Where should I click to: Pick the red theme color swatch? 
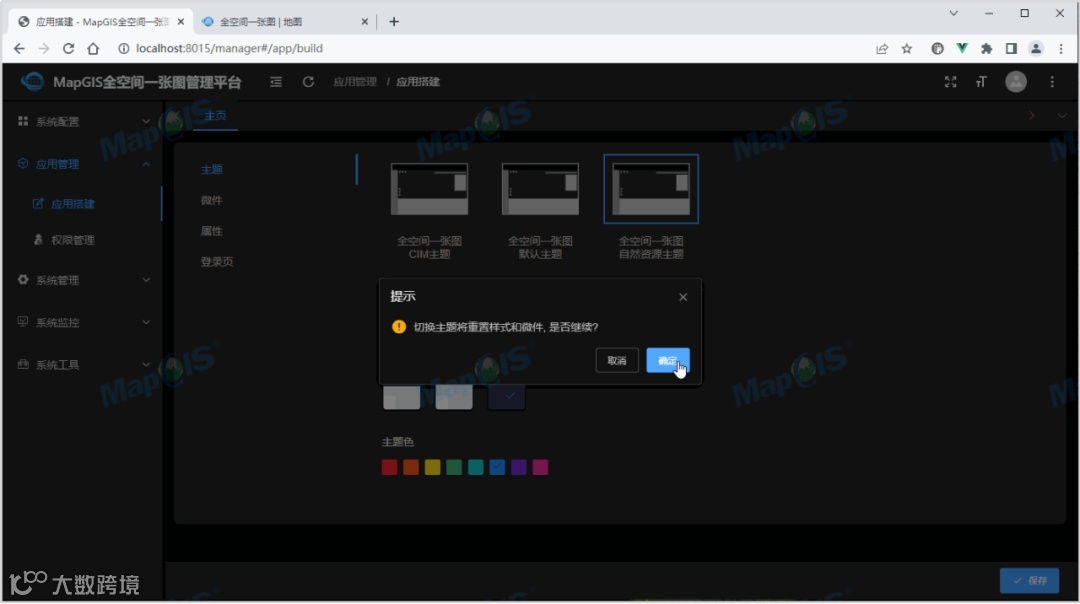[x=389, y=467]
